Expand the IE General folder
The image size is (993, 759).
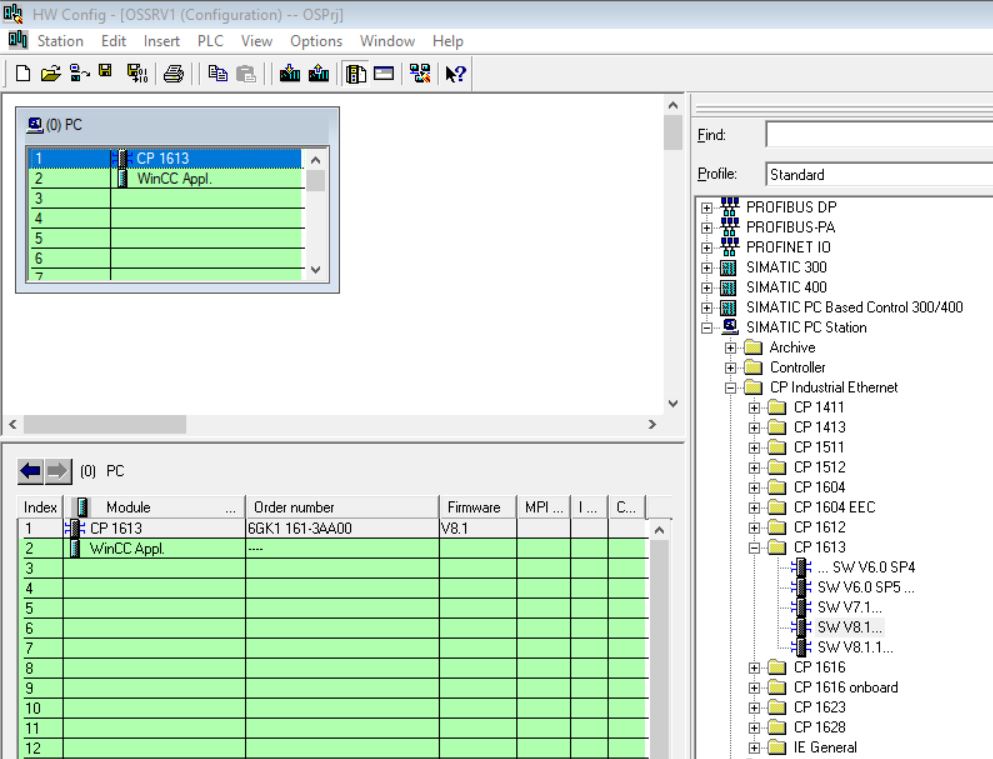(x=754, y=748)
